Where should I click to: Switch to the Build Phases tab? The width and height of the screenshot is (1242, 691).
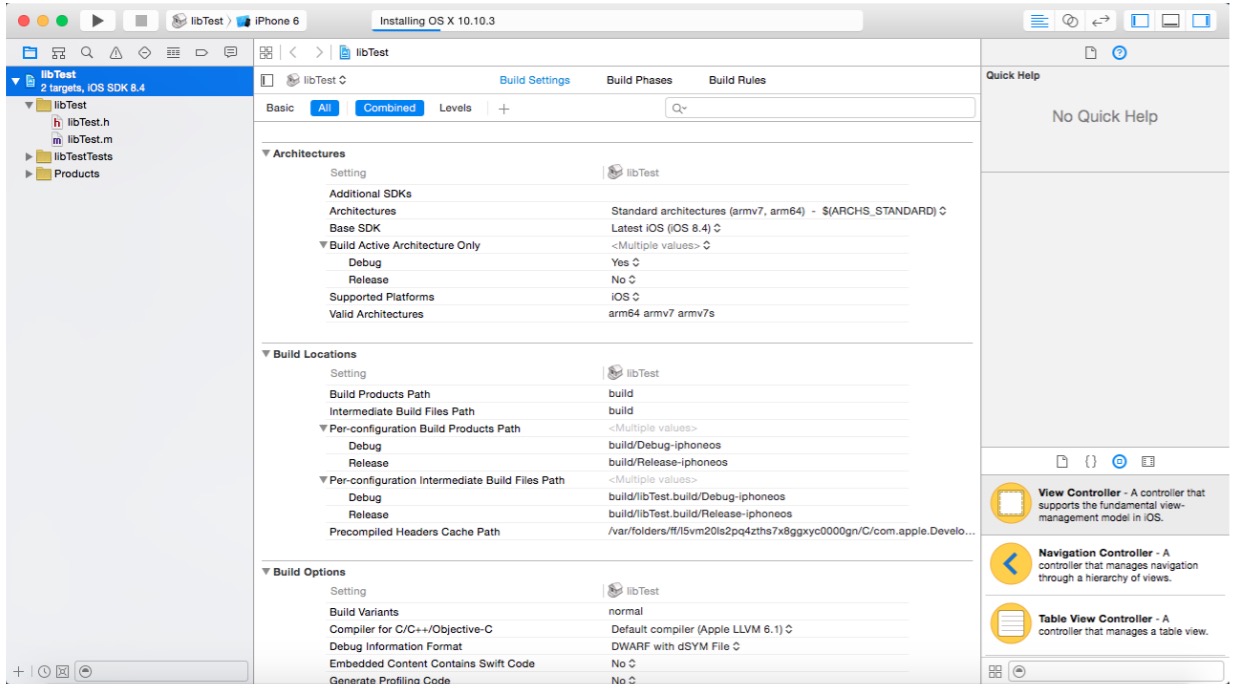[x=640, y=80]
